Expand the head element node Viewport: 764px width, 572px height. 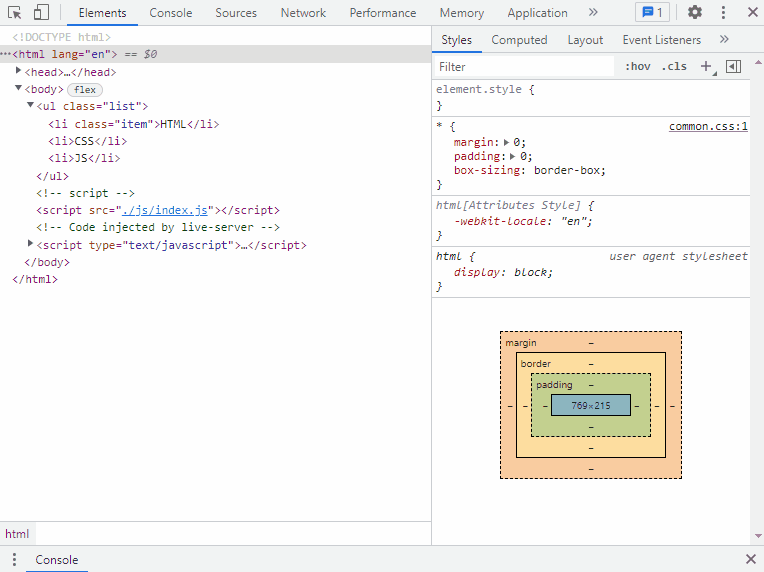point(18,71)
